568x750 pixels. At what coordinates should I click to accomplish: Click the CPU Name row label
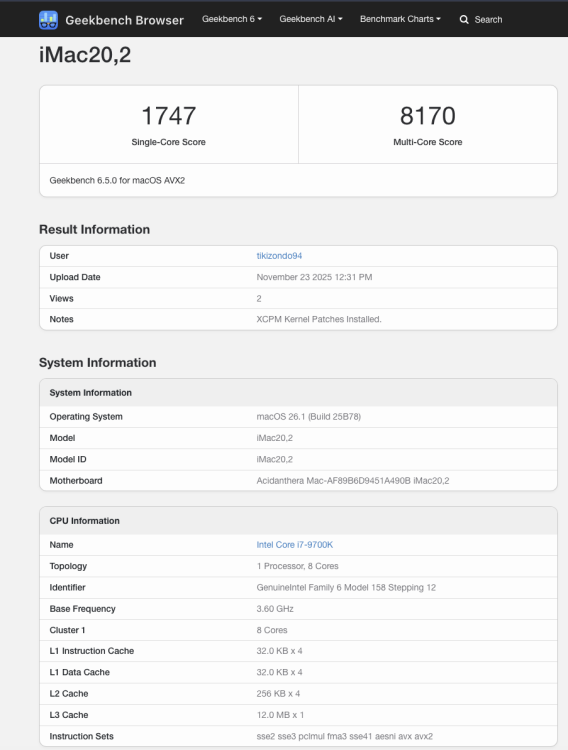click(x=62, y=545)
